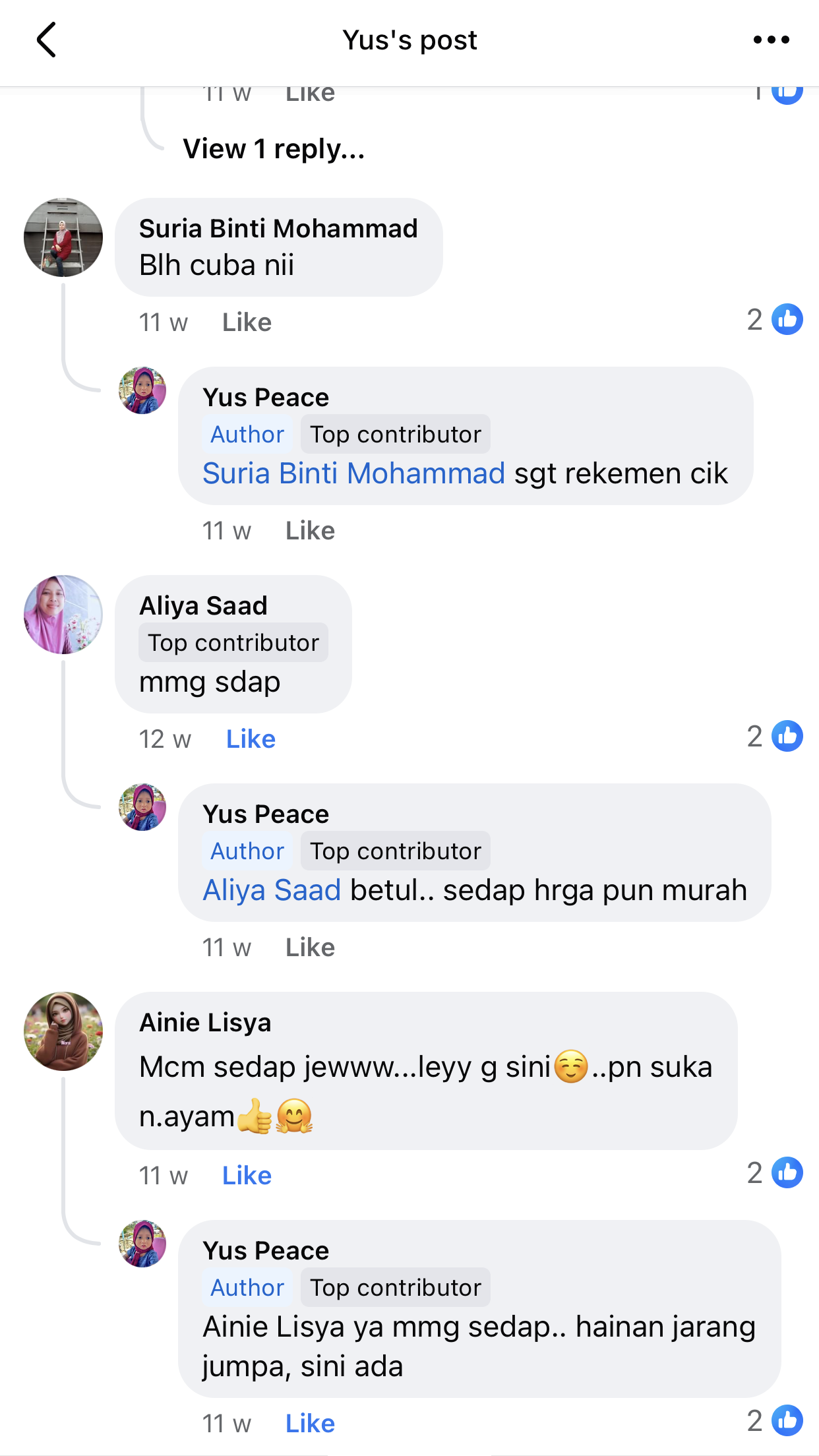Viewport: 819px width, 1456px height.
Task: Expand "View 1 reply..." thread
Action: click(x=274, y=149)
